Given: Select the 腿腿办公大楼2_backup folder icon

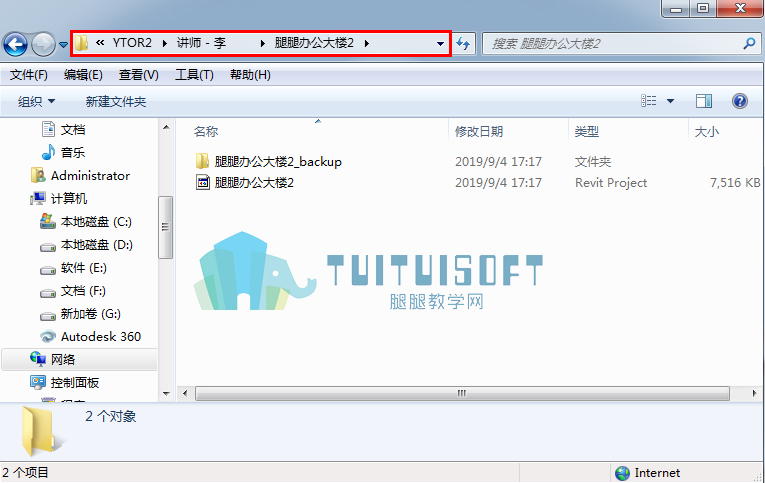Looking at the screenshot, I should pos(202,161).
